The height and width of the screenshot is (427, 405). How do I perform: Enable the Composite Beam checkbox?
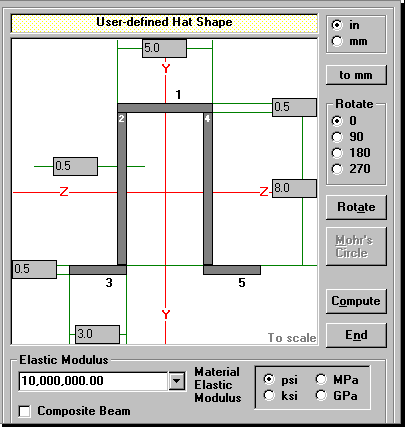[24, 411]
